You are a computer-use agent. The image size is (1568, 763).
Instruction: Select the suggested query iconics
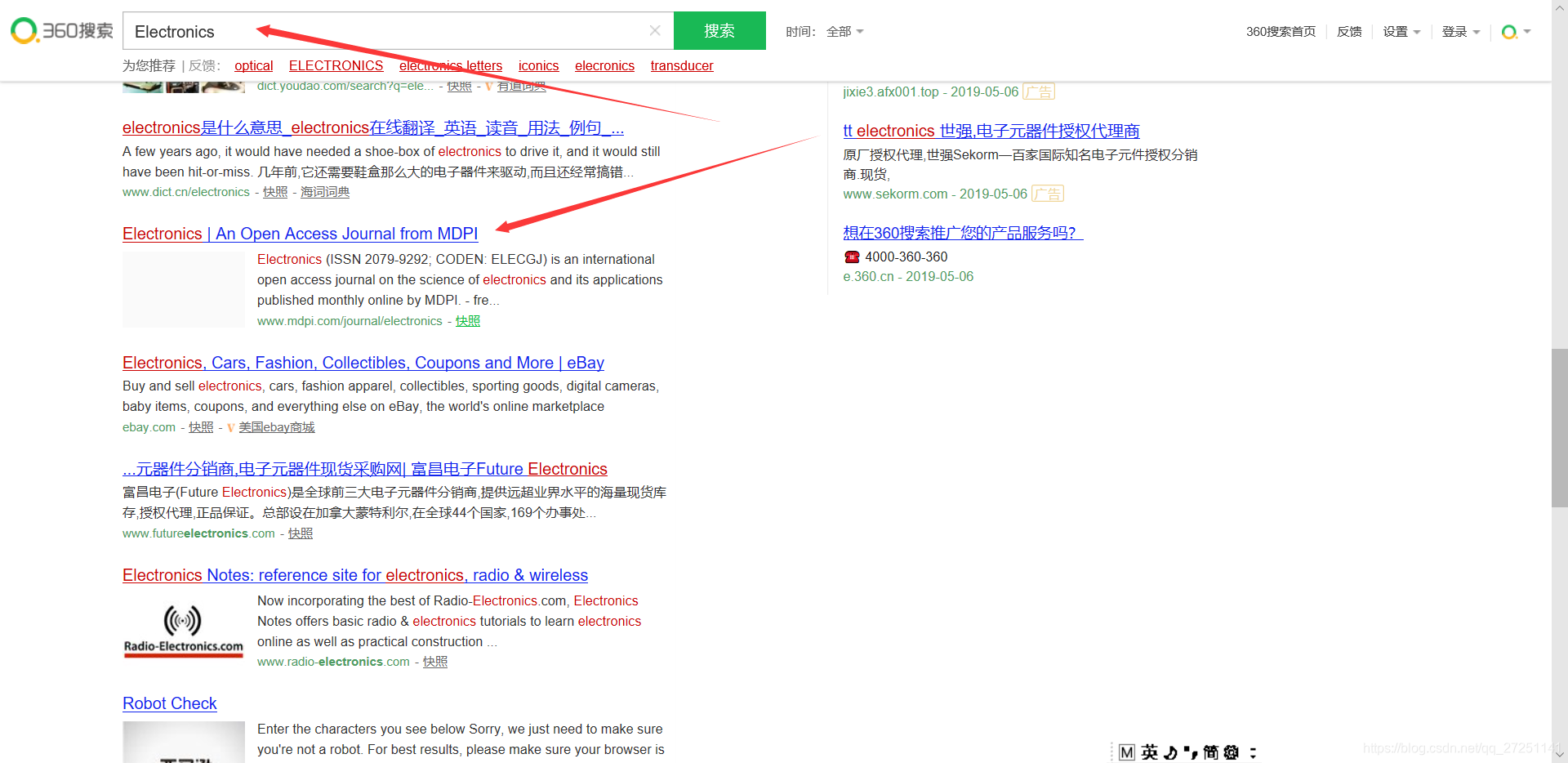pos(539,65)
